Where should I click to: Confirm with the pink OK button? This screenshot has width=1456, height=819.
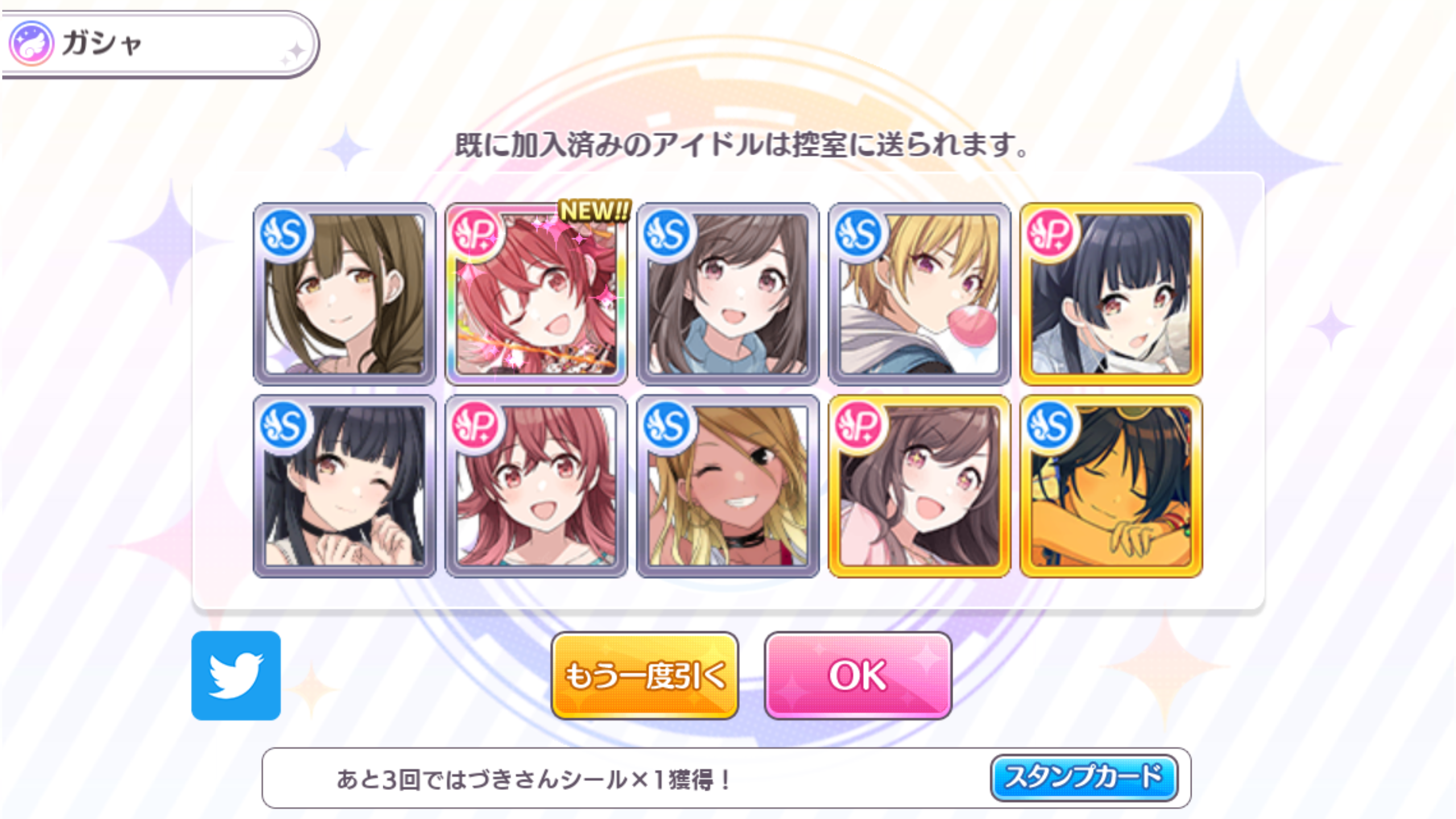(858, 676)
